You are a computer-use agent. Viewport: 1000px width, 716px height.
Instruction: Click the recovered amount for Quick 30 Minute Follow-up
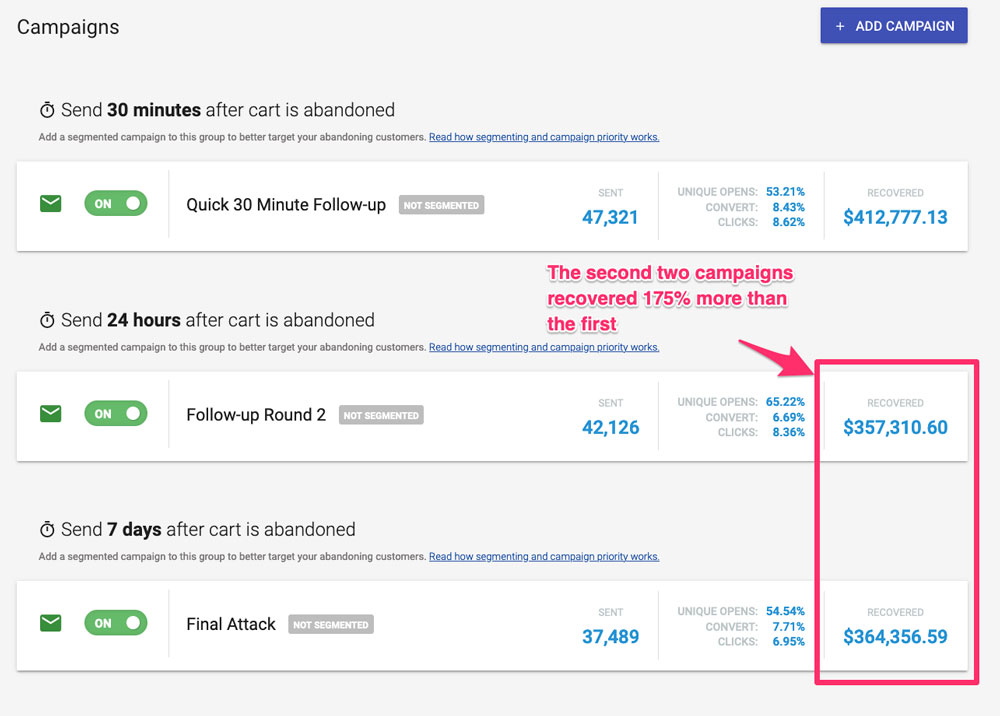[895, 214]
